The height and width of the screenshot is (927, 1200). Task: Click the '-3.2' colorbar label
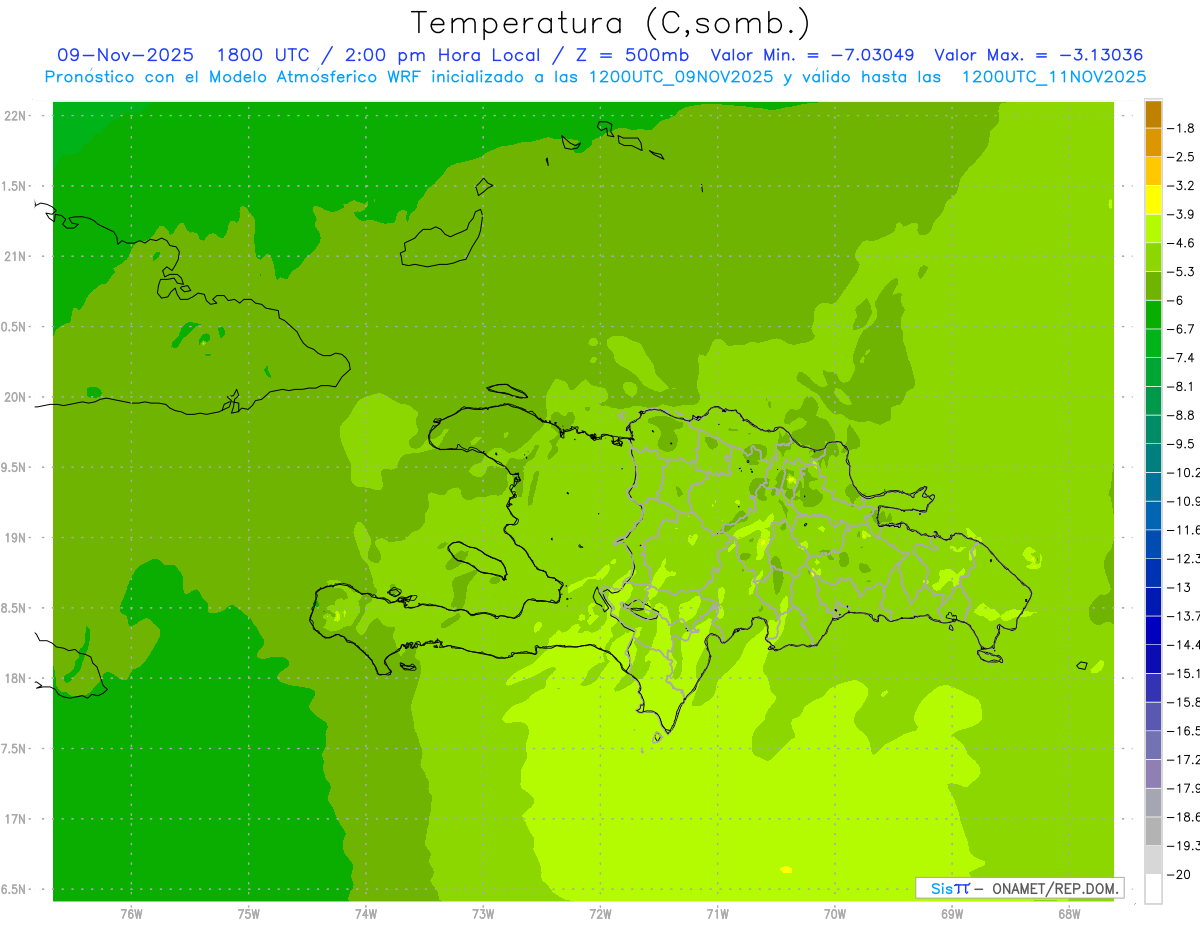[x=1182, y=186]
